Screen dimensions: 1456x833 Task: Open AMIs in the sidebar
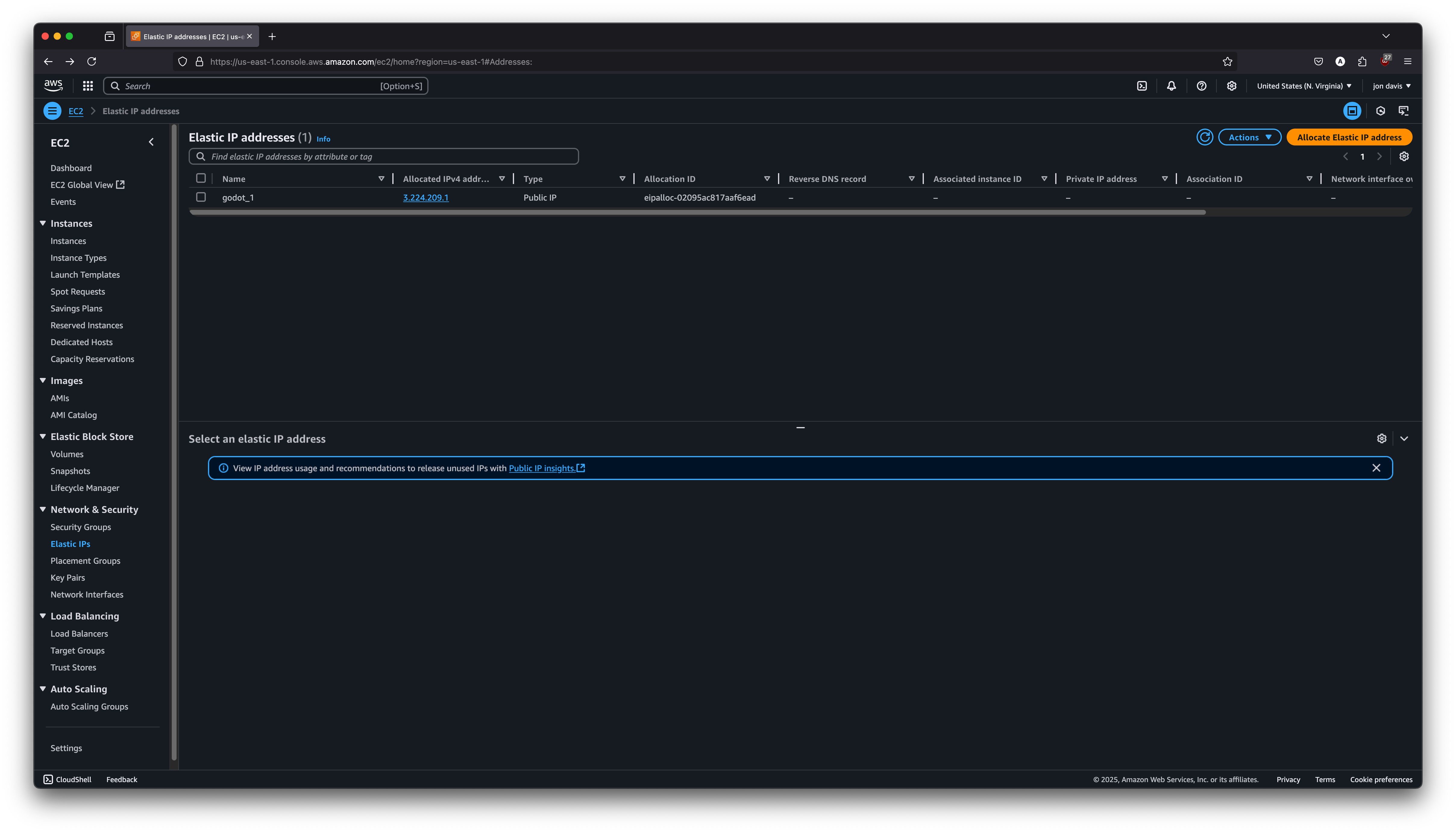pos(60,398)
